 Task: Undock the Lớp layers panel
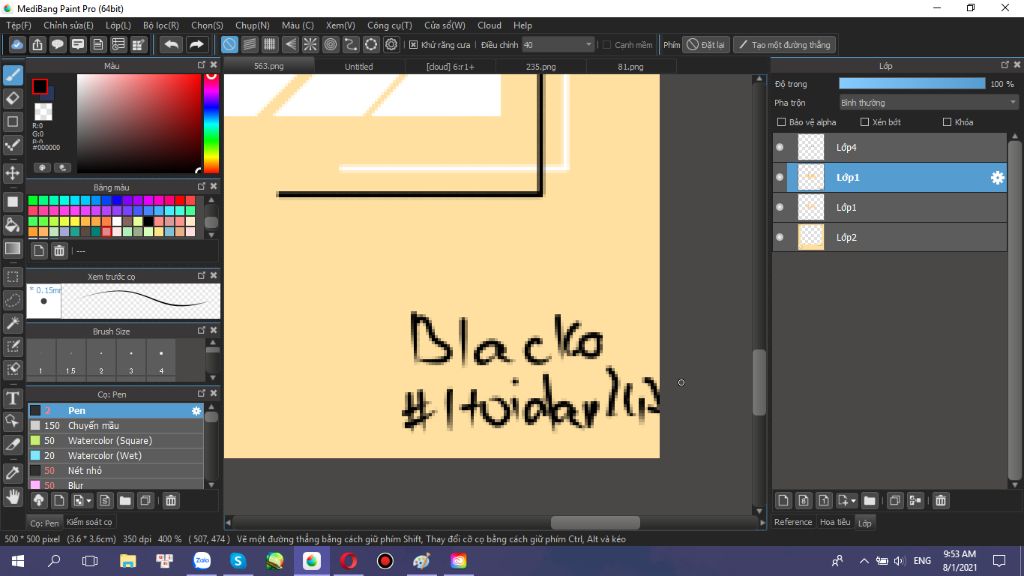(x=1004, y=65)
